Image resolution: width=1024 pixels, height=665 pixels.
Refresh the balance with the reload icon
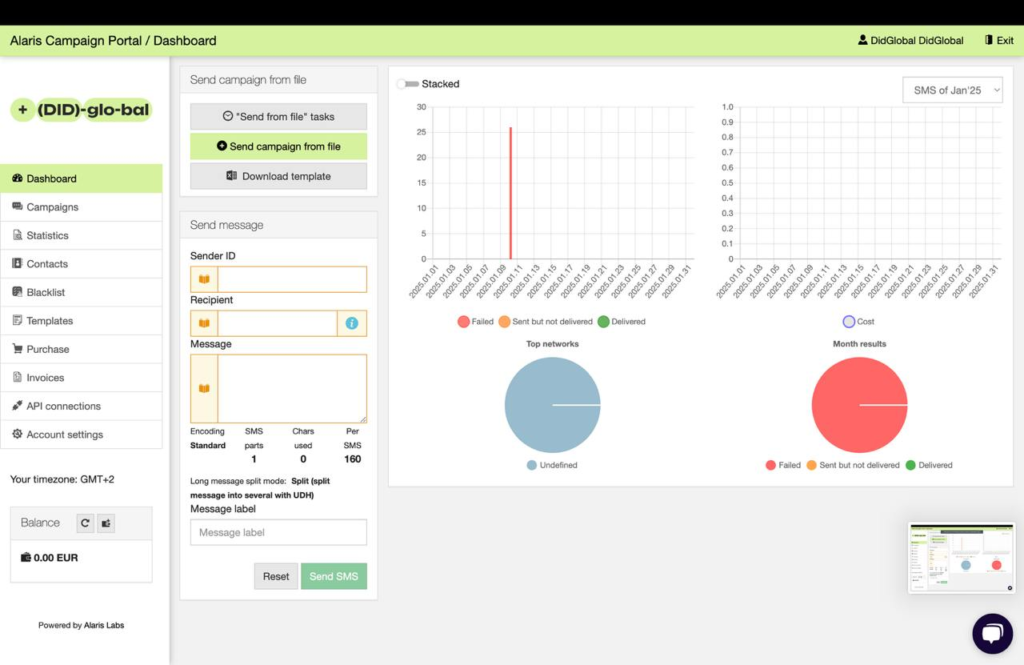85,523
